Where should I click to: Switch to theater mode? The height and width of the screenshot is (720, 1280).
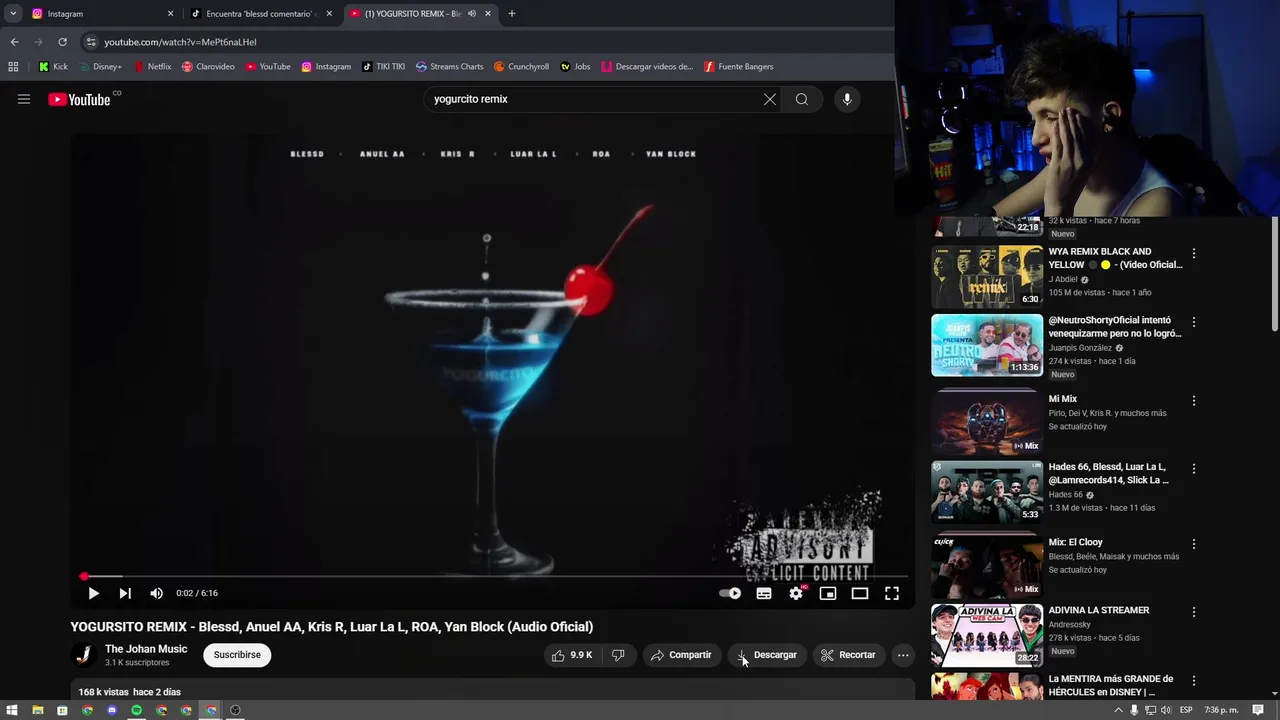click(860, 593)
